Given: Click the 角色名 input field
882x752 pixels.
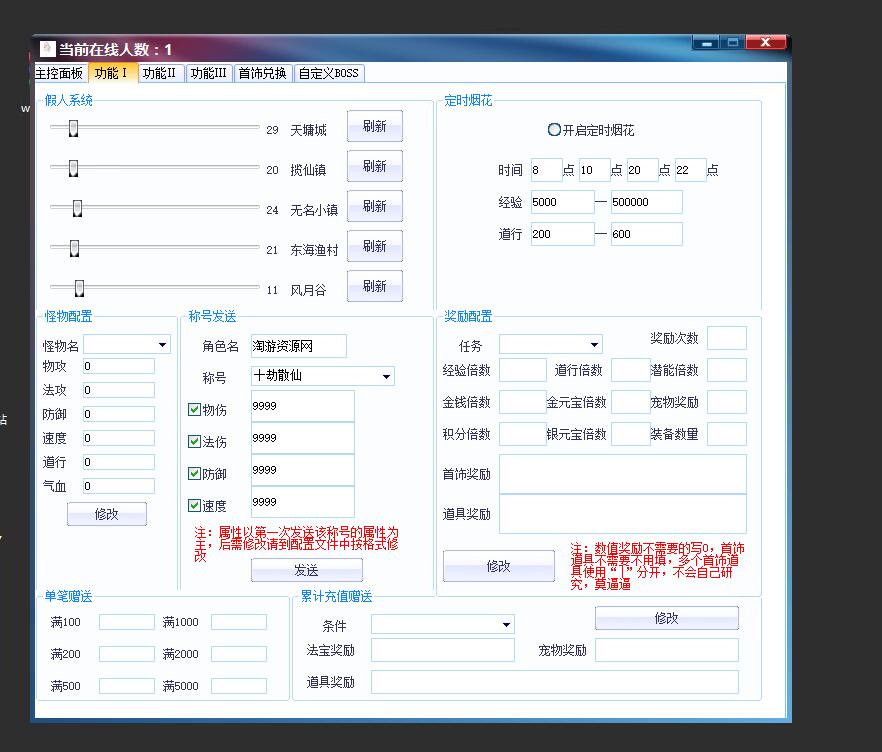Looking at the screenshot, I should tap(298, 346).
